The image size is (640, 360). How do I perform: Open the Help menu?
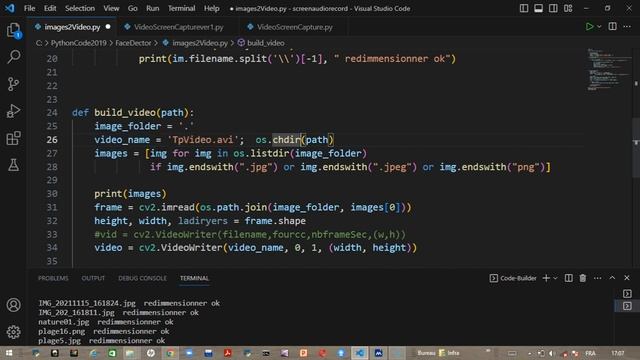point(211,8)
